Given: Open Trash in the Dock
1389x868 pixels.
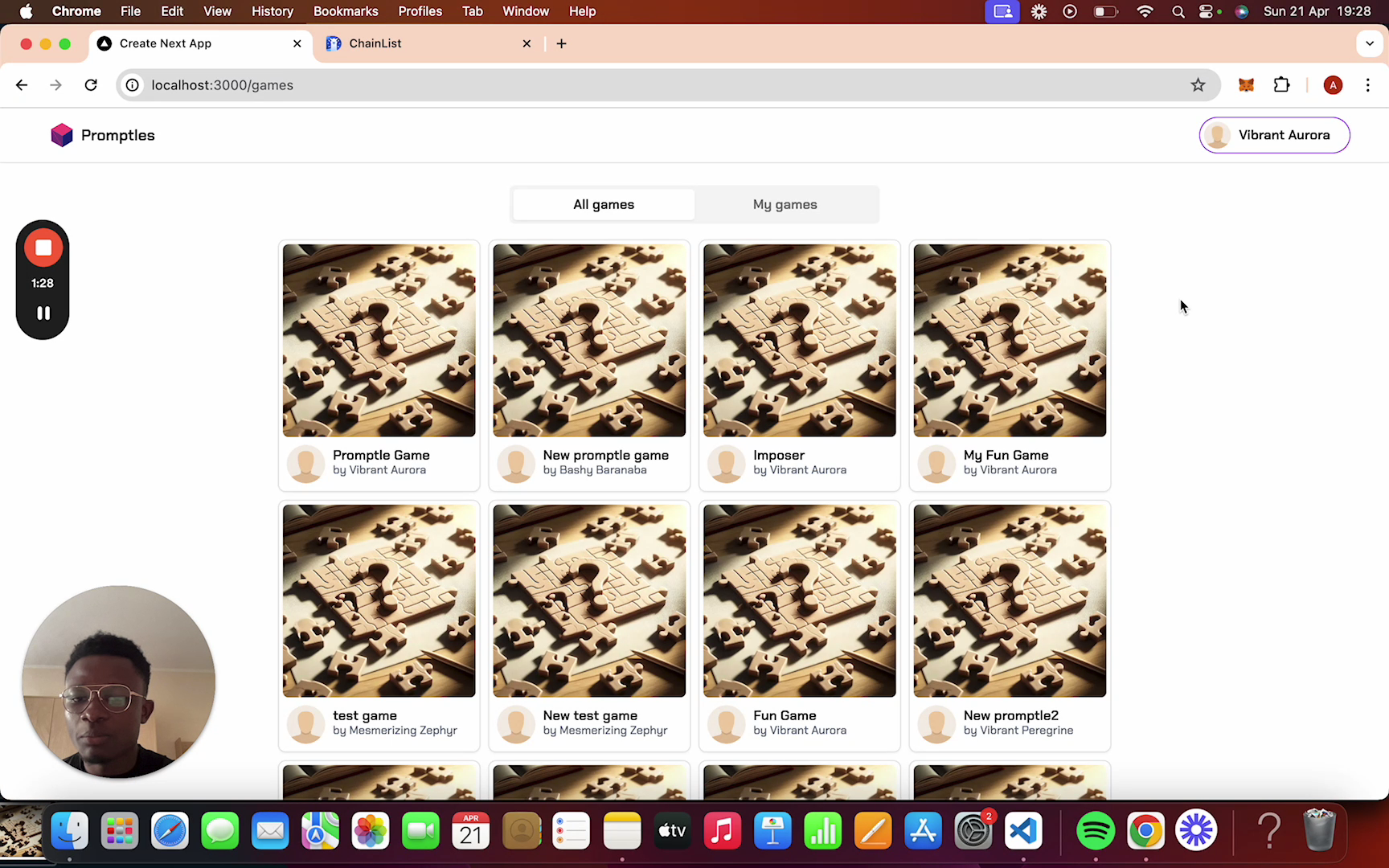Looking at the screenshot, I should click(1319, 830).
